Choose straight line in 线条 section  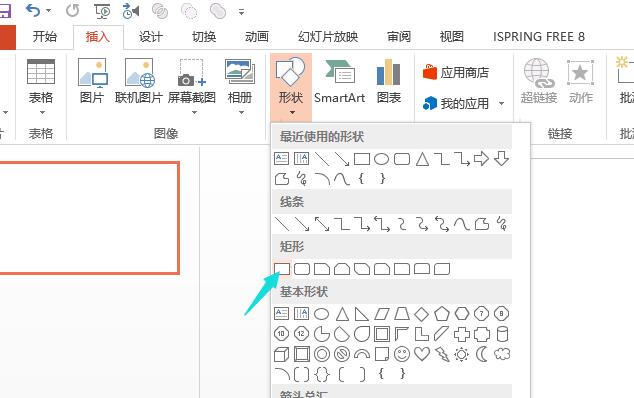click(281, 224)
